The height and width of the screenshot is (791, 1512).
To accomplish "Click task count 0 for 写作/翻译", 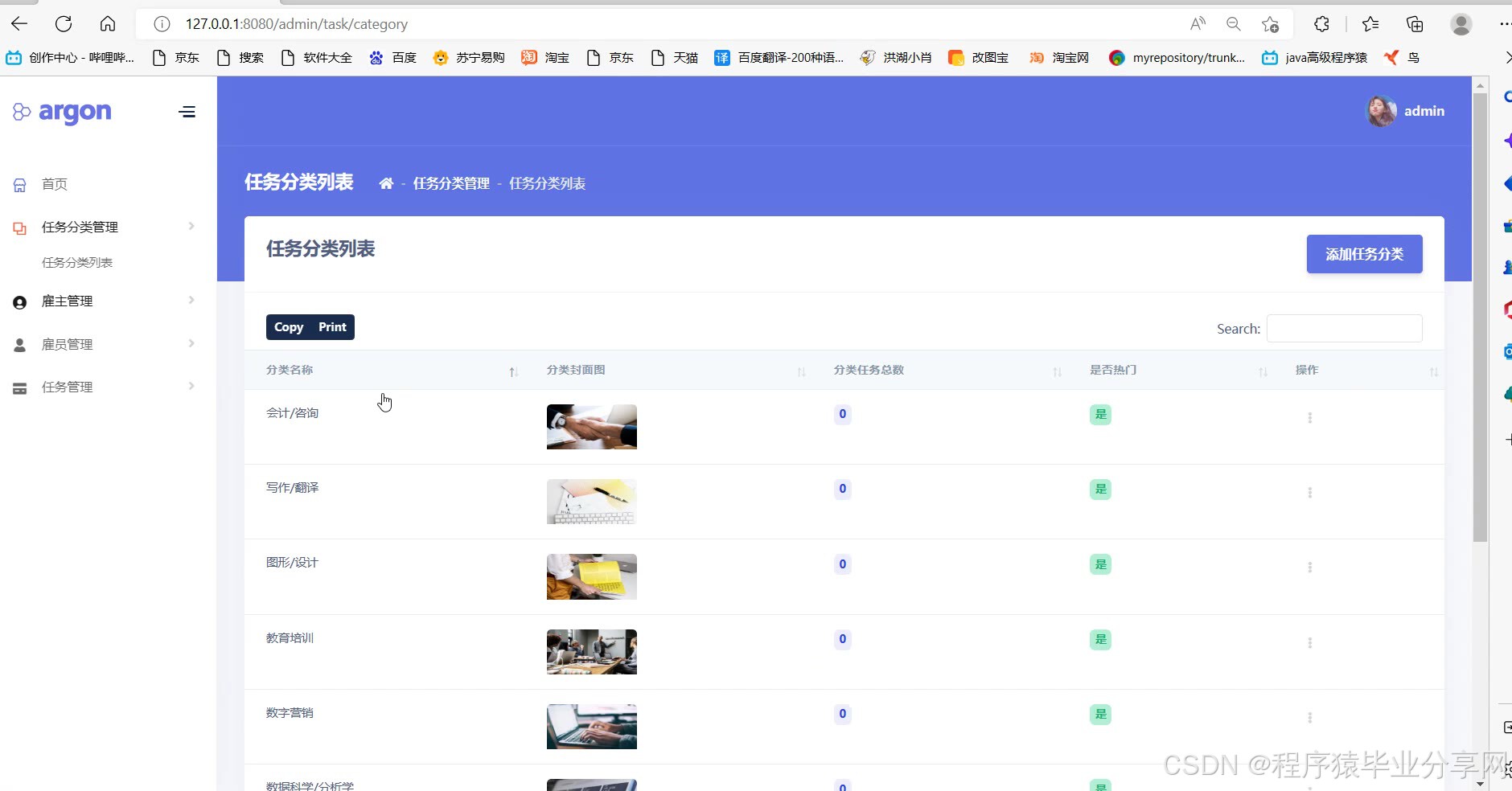I will pyautogui.click(x=842, y=489).
